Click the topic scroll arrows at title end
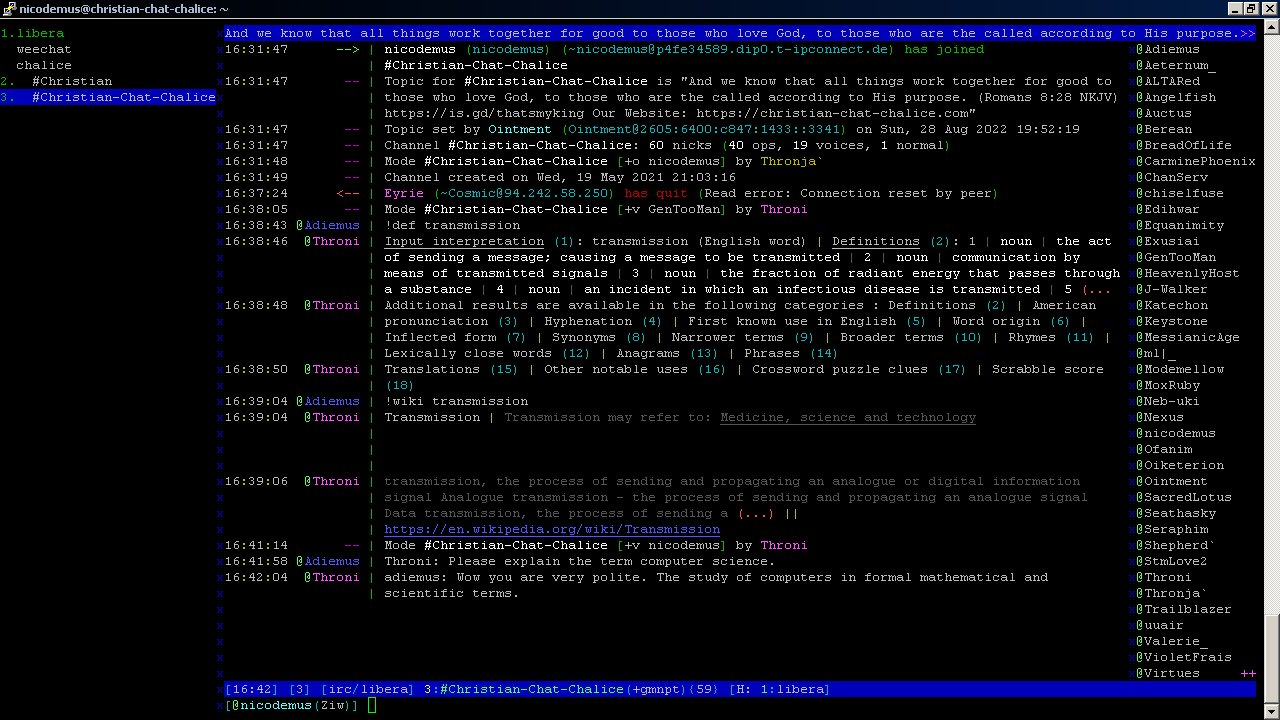The width and height of the screenshot is (1280, 720). click(1246, 33)
